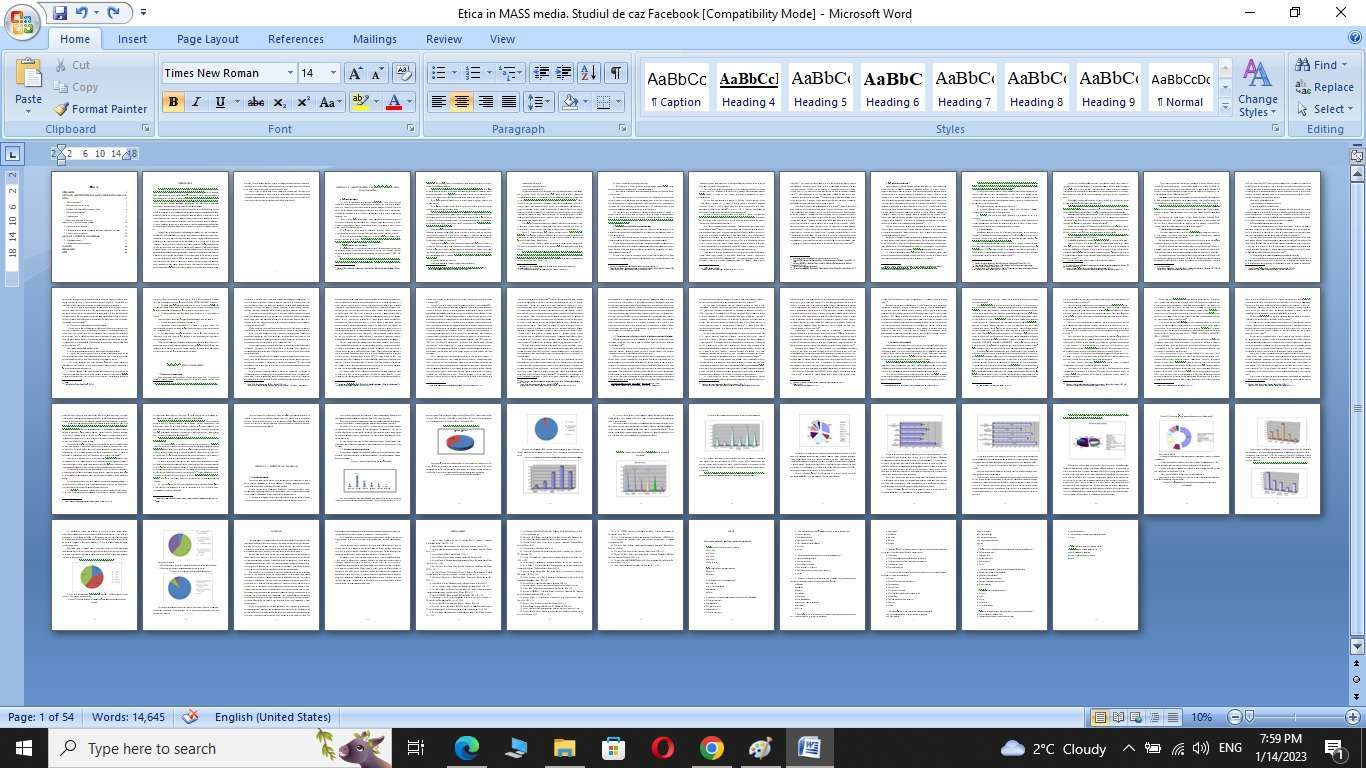Expand the Styles gallery more arrow
Image resolution: width=1366 pixels, height=768 pixels.
pyautogui.click(x=1225, y=106)
